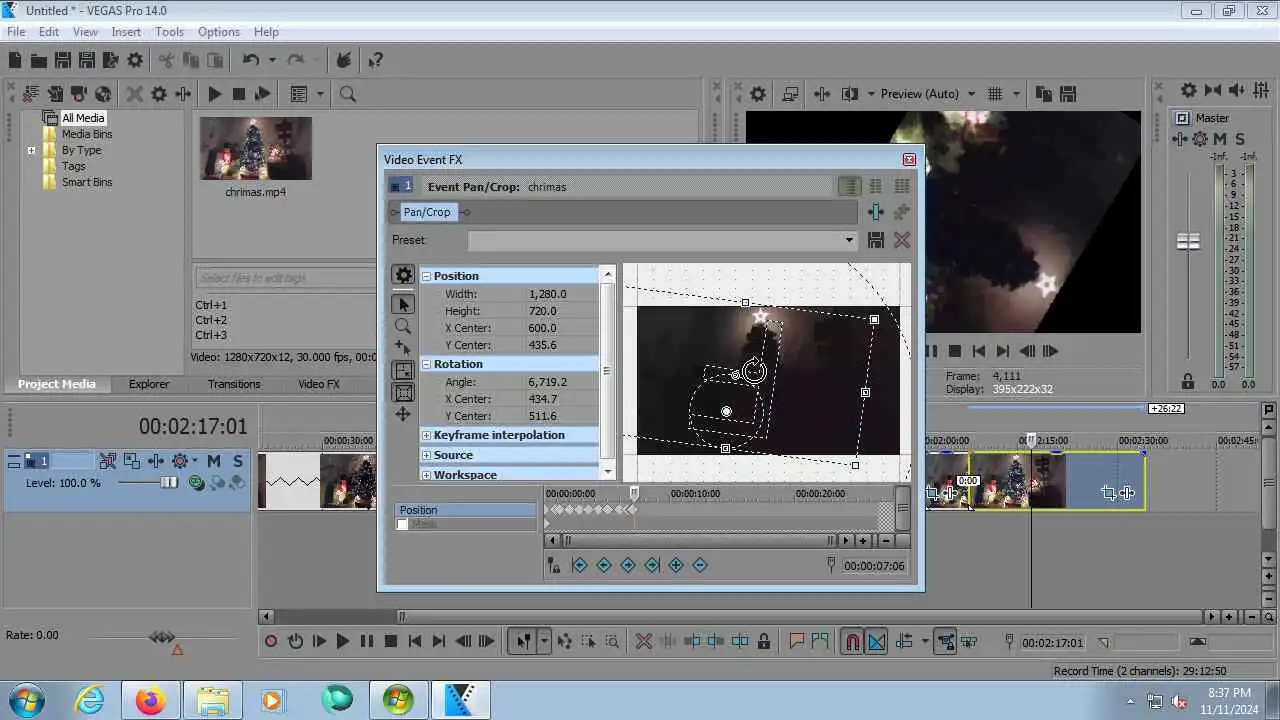The width and height of the screenshot is (1280, 720).
Task: Toggle Automatic Crossfades button
Action: 876,642
